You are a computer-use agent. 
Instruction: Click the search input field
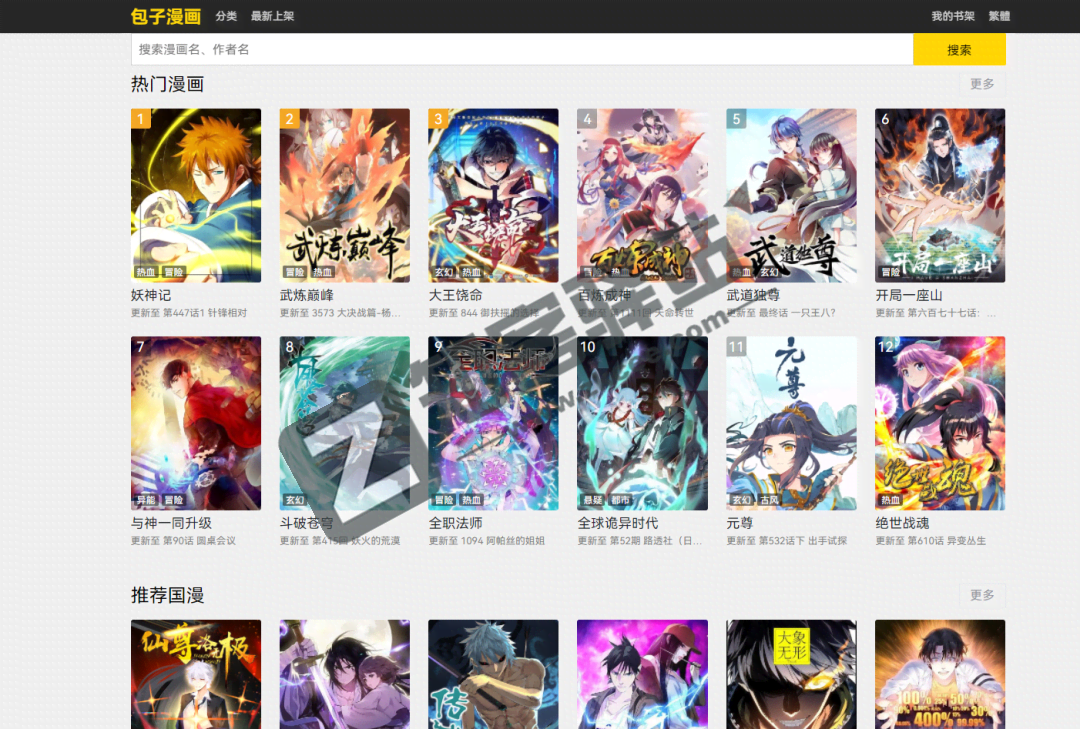coord(521,49)
